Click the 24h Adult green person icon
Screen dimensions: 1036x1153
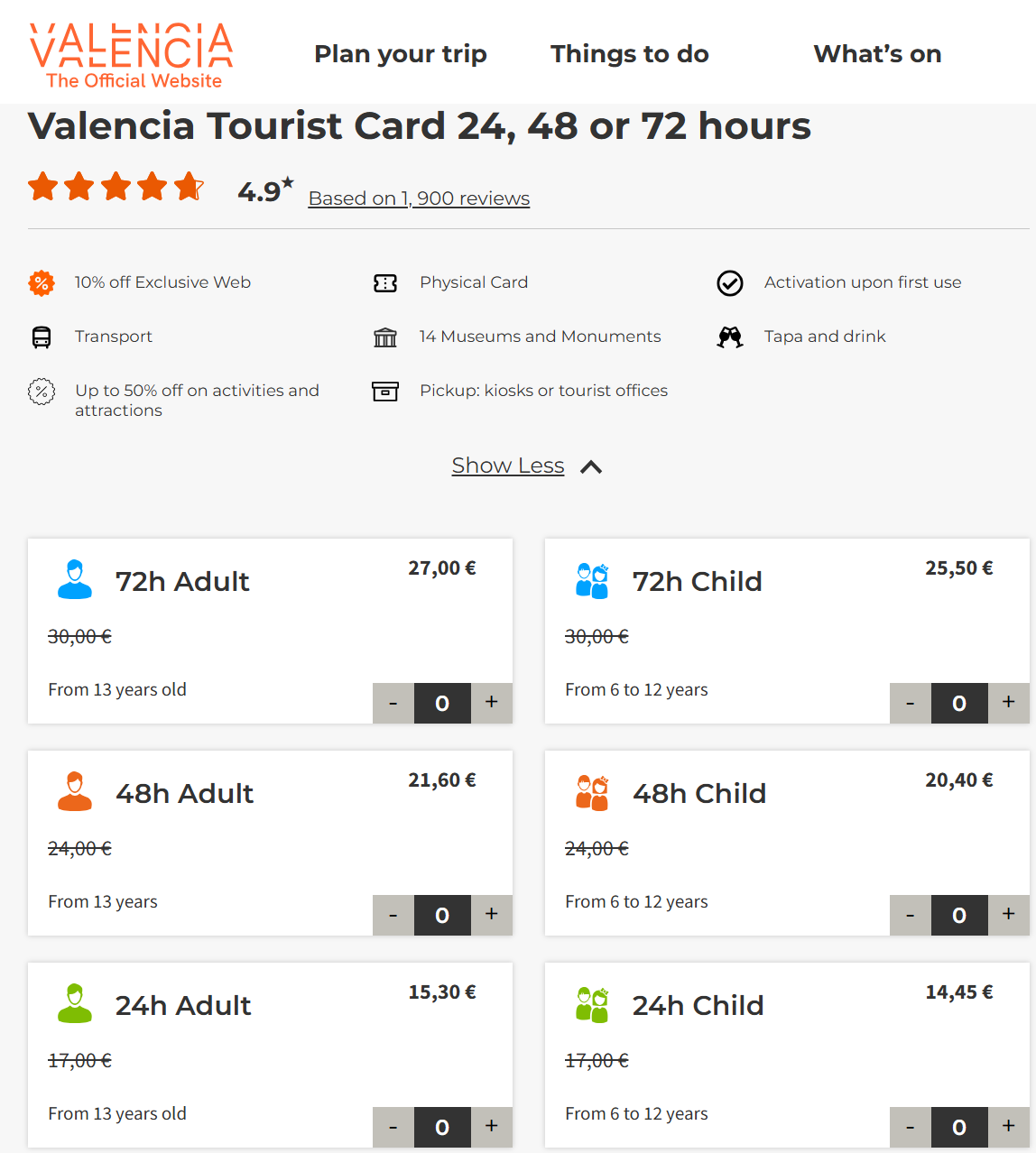point(75,1003)
